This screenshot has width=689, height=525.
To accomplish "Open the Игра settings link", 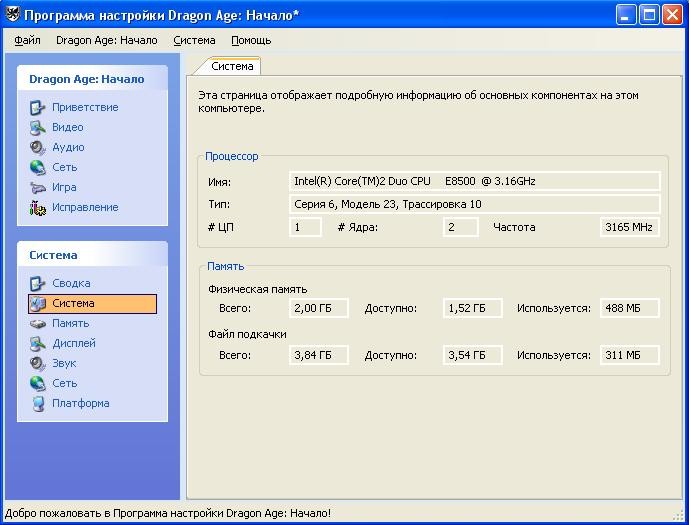I will [x=64, y=187].
